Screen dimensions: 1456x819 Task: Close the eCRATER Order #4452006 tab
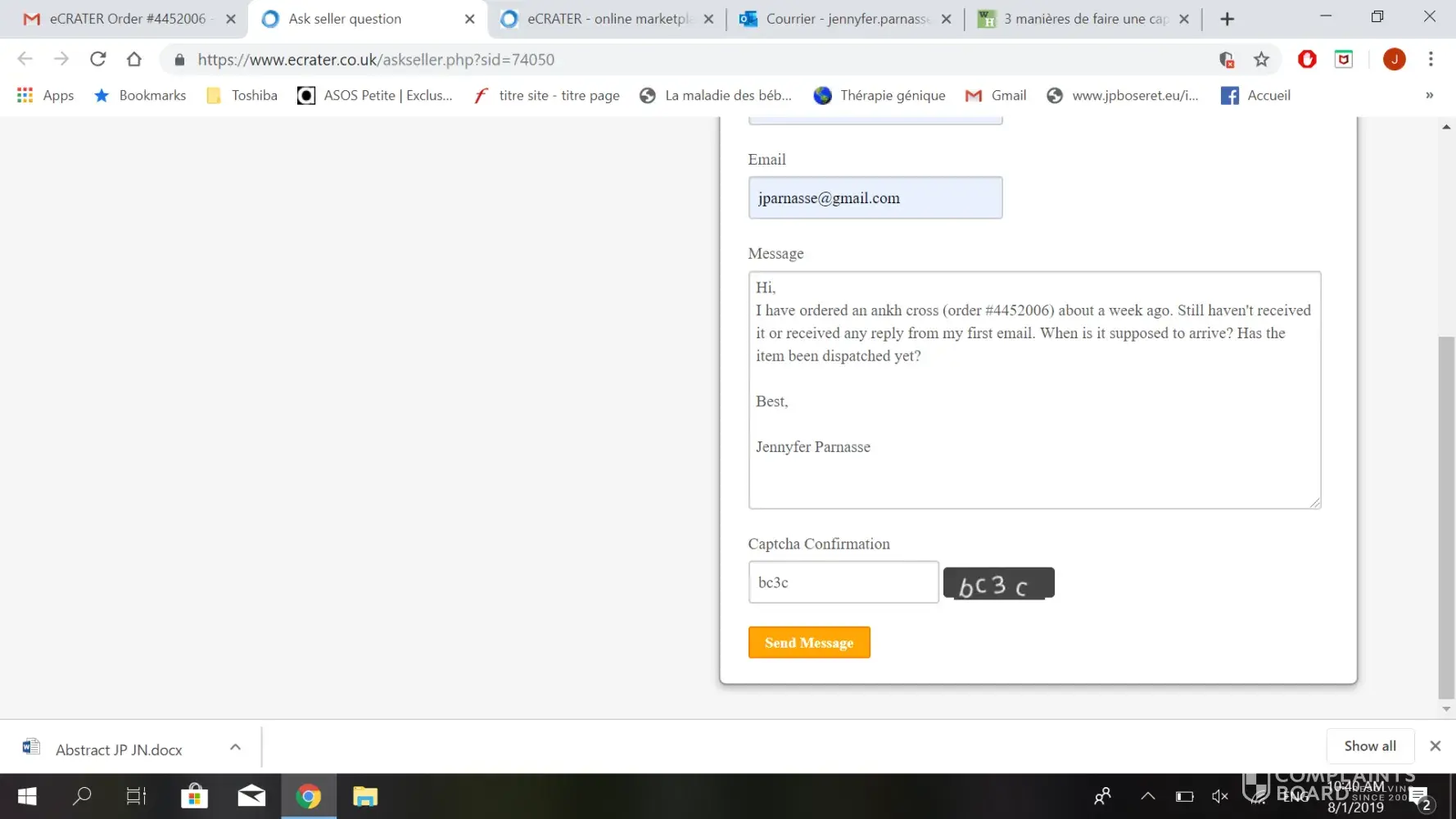coord(231,19)
